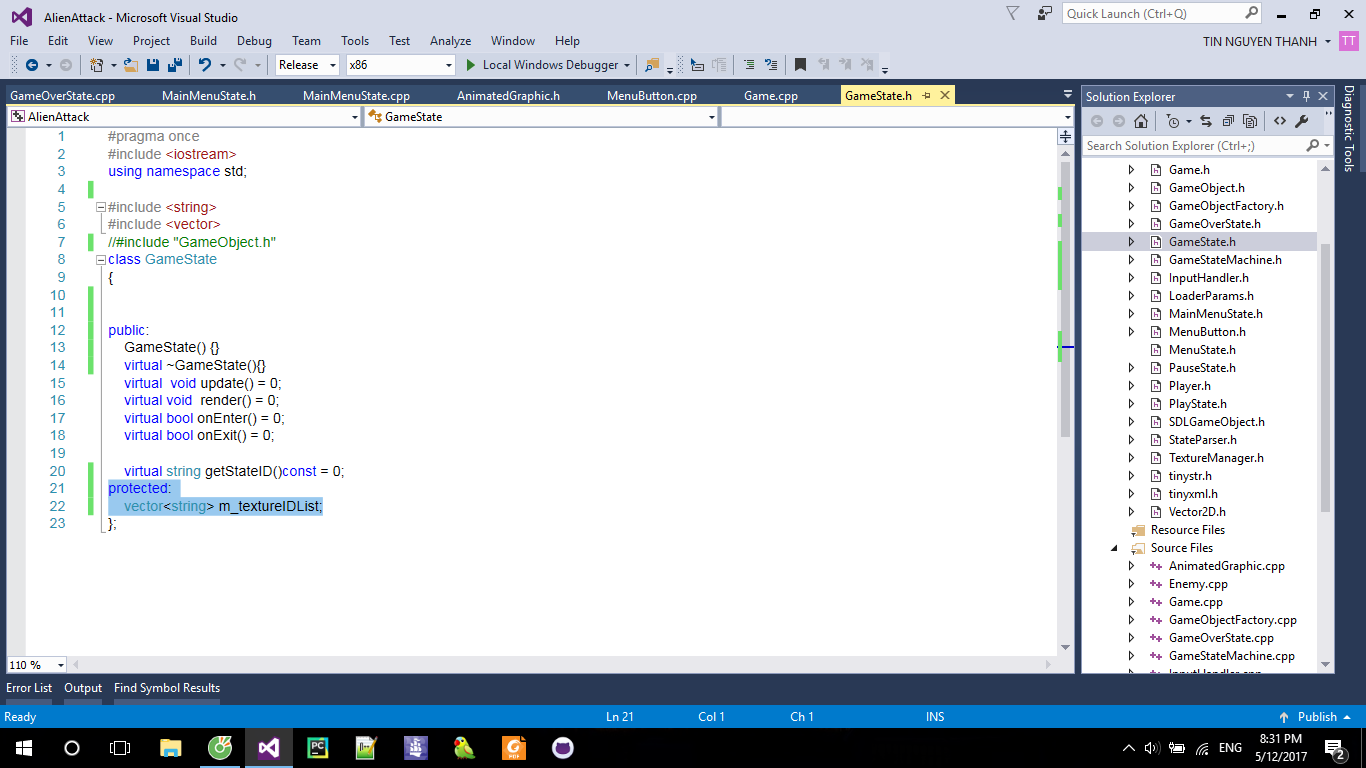Open Properties wrench in Solution Explorer

coord(1301,121)
